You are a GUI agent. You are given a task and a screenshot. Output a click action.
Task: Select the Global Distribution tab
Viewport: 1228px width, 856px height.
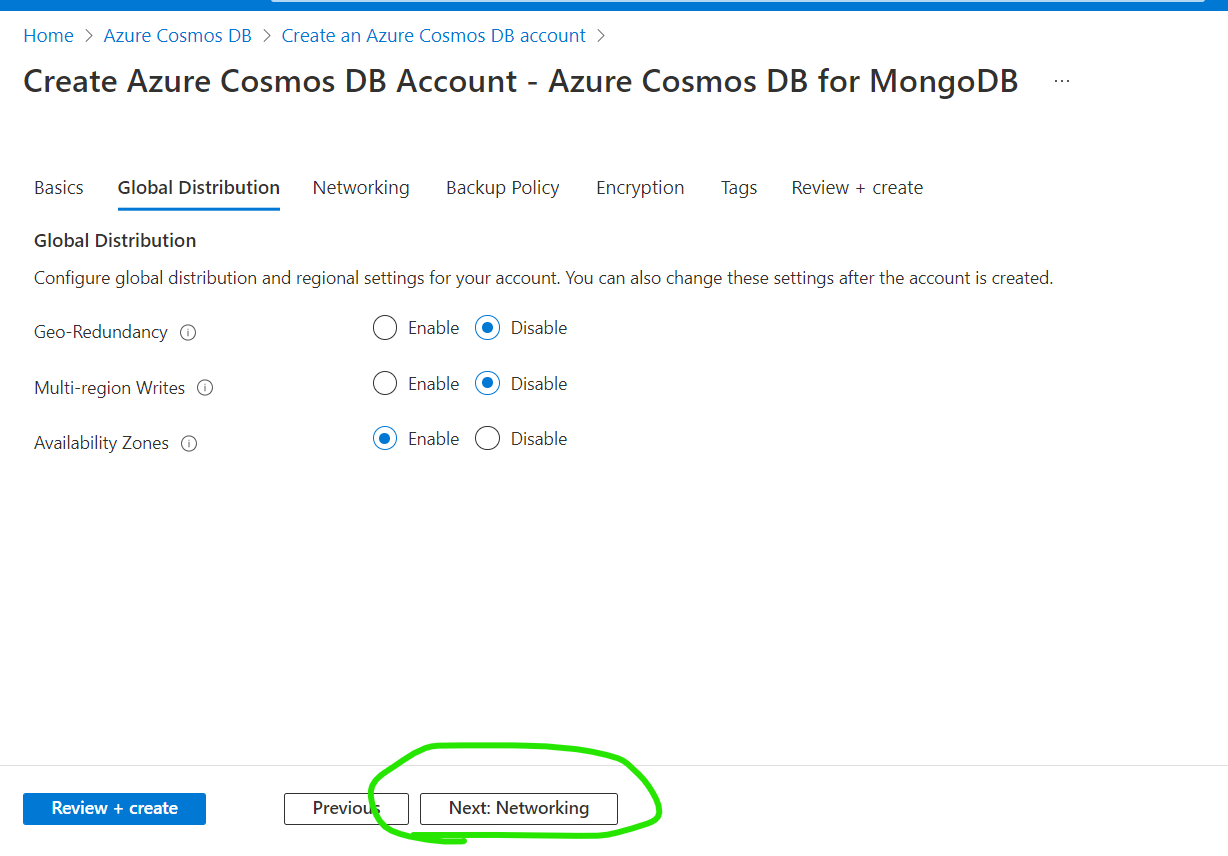click(x=199, y=188)
